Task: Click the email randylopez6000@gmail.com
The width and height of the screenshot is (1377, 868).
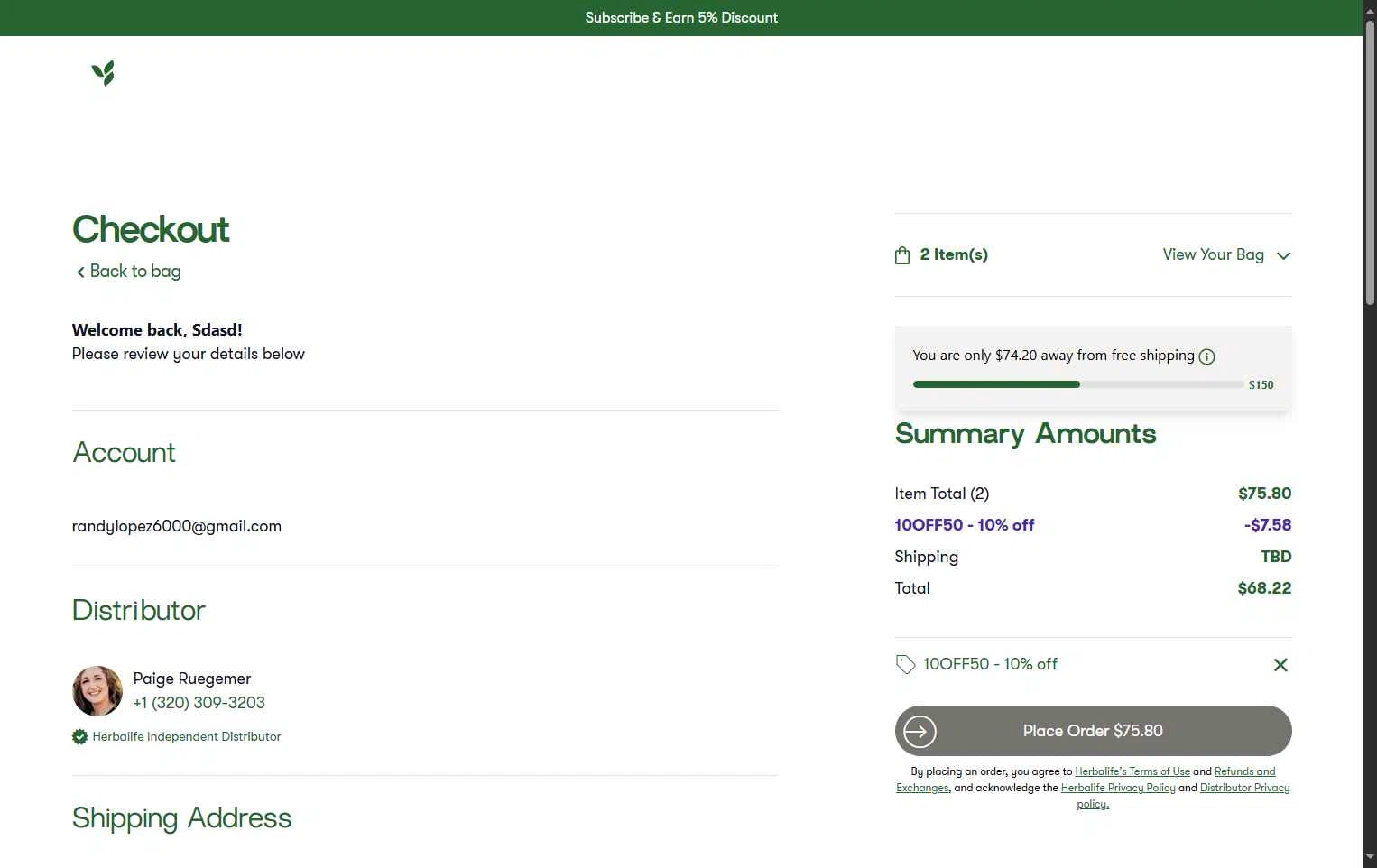Action: click(177, 526)
